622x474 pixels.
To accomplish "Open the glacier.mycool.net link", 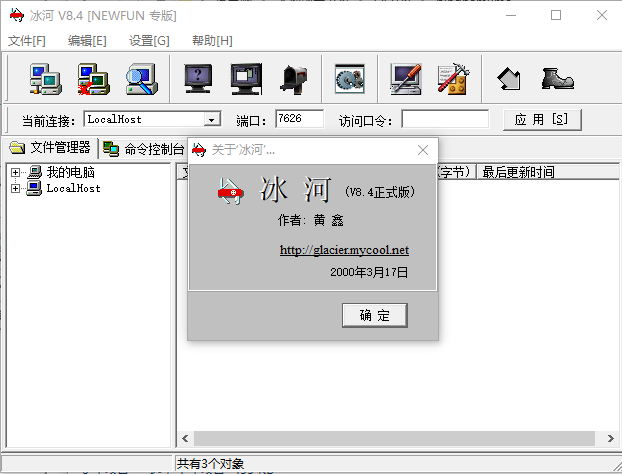I will tap(344, 250).
